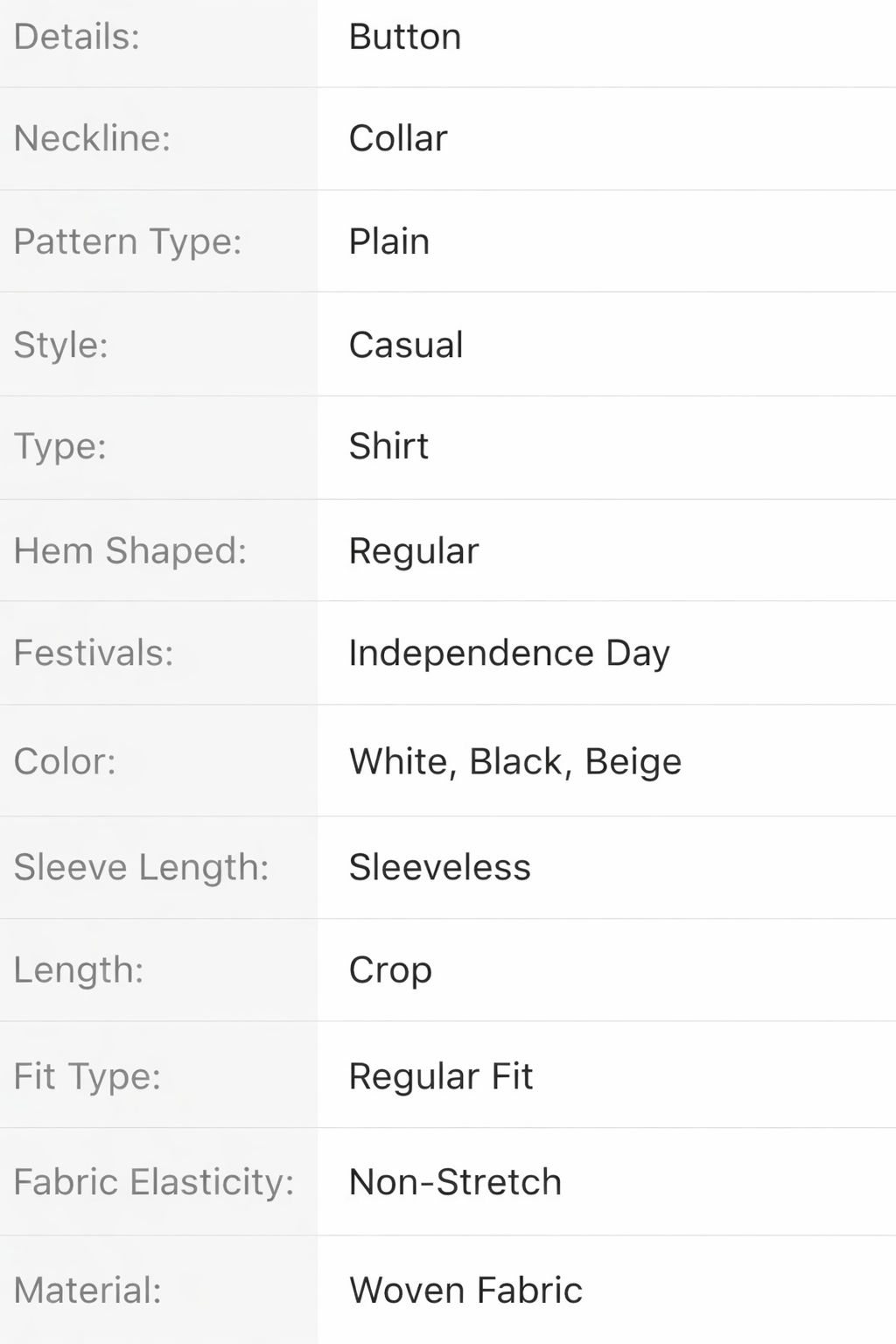Click the "Color:" label

pyautogui.click(x=65, y=761)
